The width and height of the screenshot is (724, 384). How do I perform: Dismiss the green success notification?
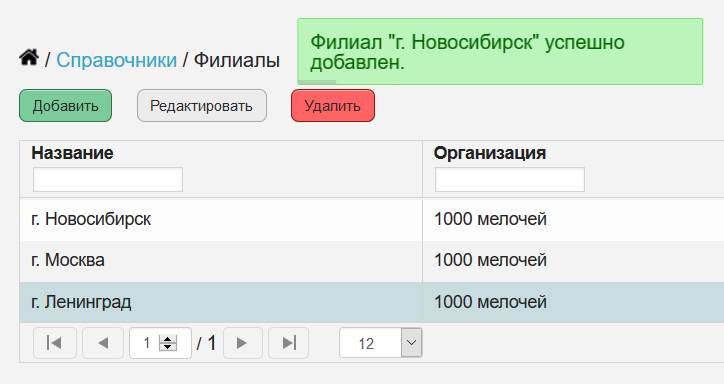pos(500,52)
